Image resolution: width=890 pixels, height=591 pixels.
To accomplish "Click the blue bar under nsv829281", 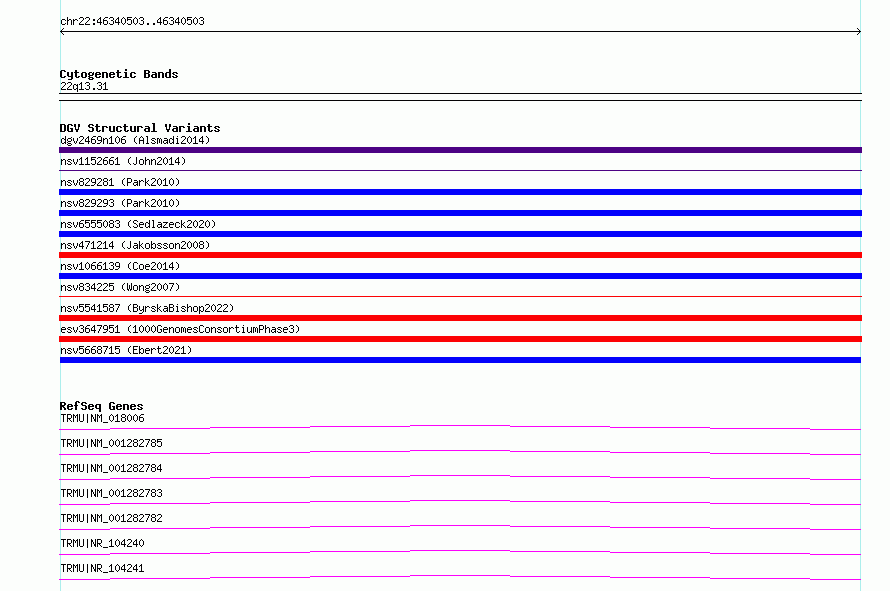I will click(x=460, y=192).
